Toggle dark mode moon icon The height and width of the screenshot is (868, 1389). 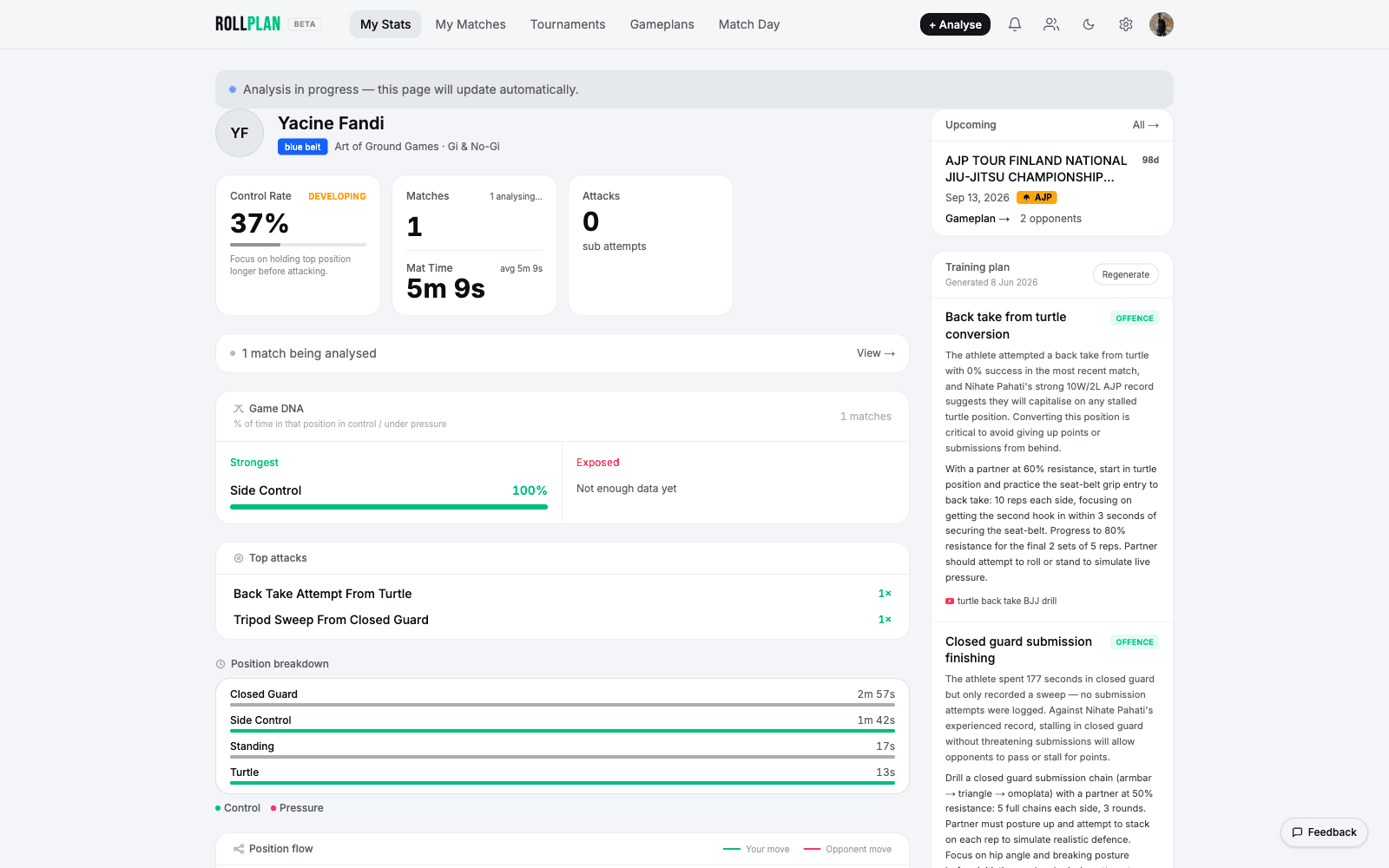tap(1089, 24)
